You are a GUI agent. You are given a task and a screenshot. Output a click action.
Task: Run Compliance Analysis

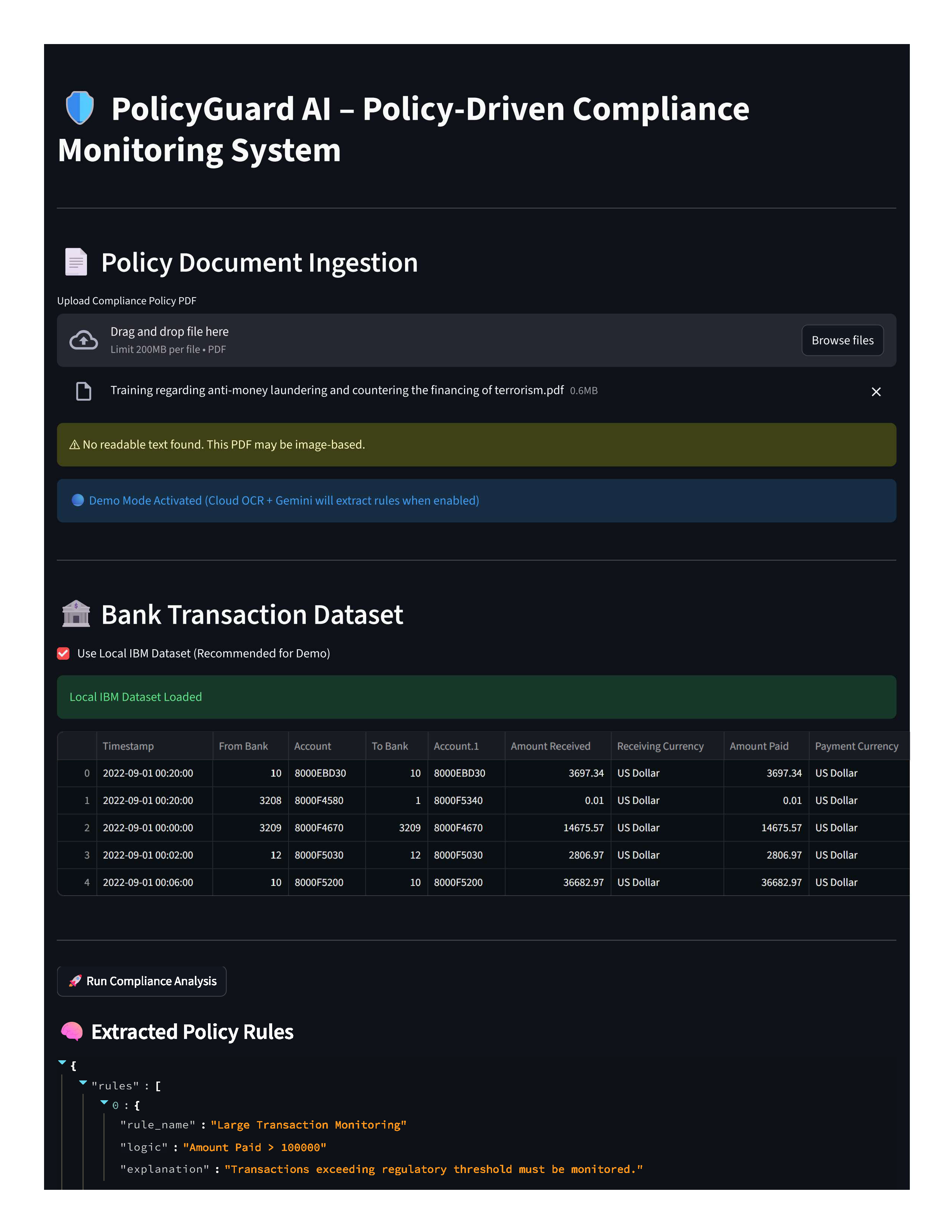[141, 981]
